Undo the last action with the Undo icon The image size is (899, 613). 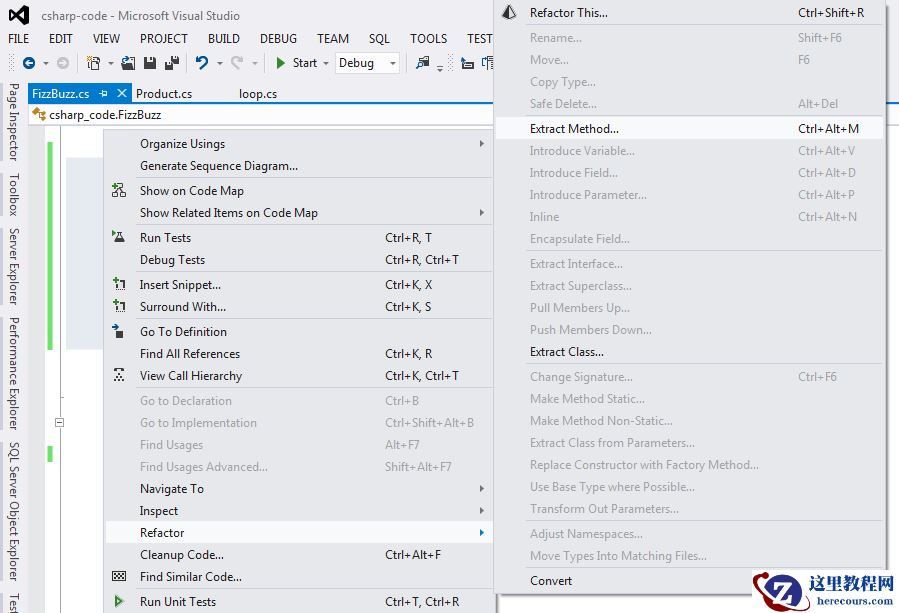[202, 63]
